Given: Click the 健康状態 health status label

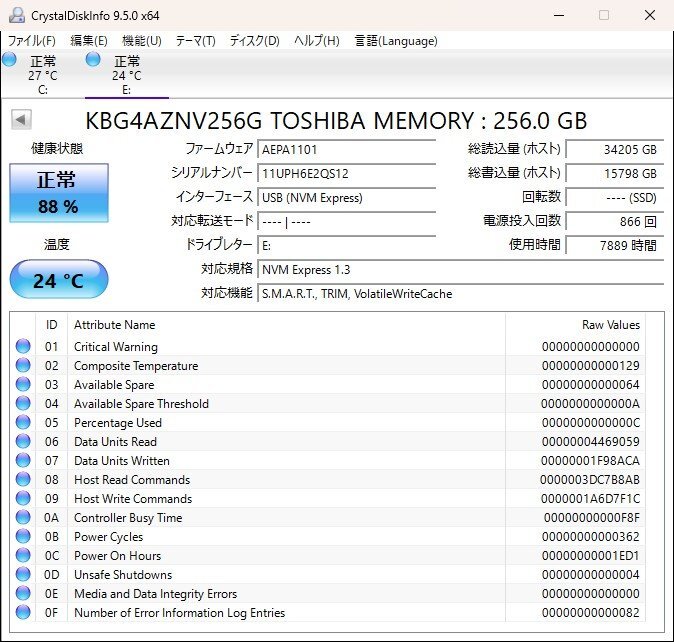Looking at the screenshot, I should point(57,149).
